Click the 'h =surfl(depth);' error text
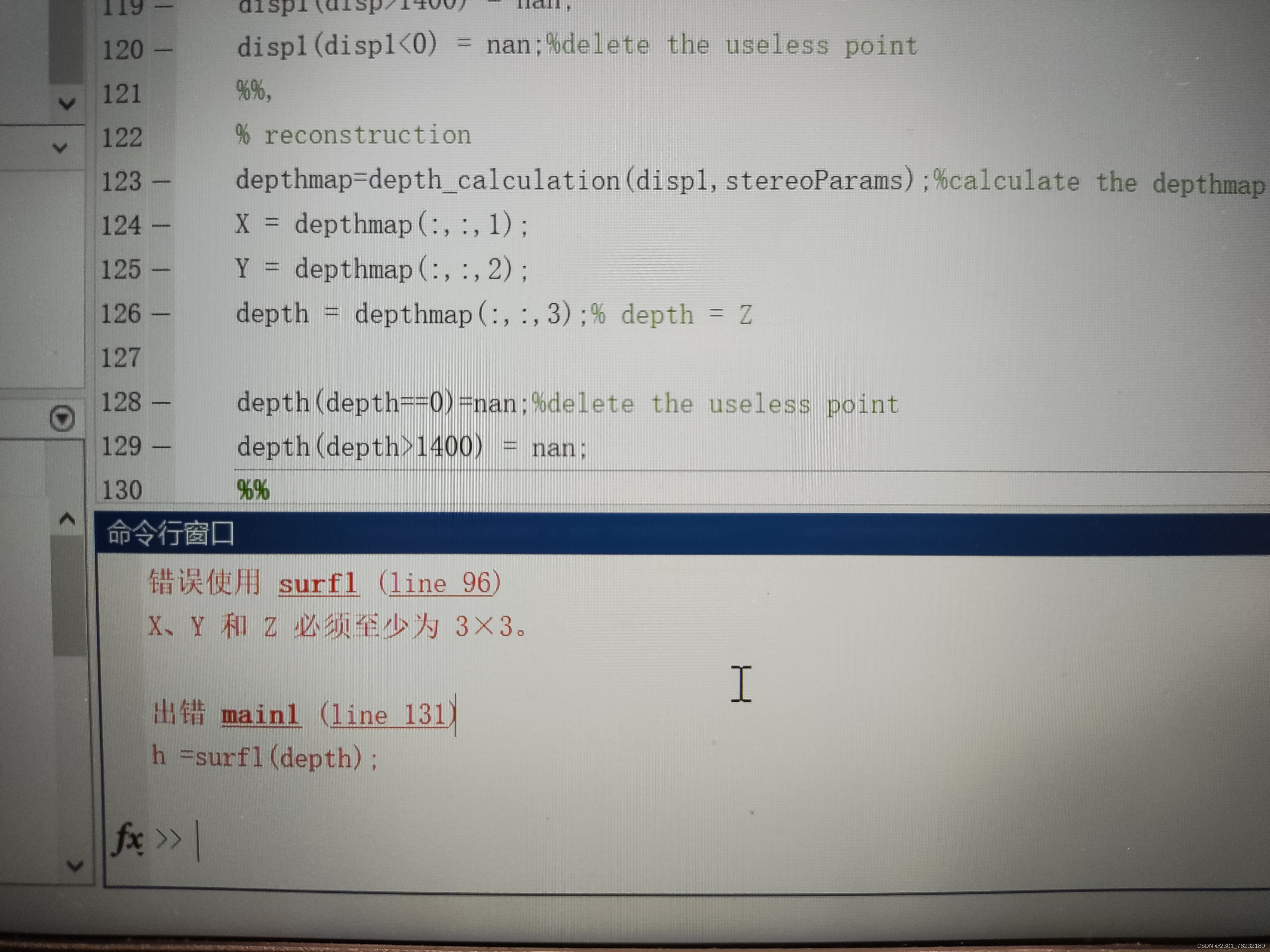 point(265,757)
